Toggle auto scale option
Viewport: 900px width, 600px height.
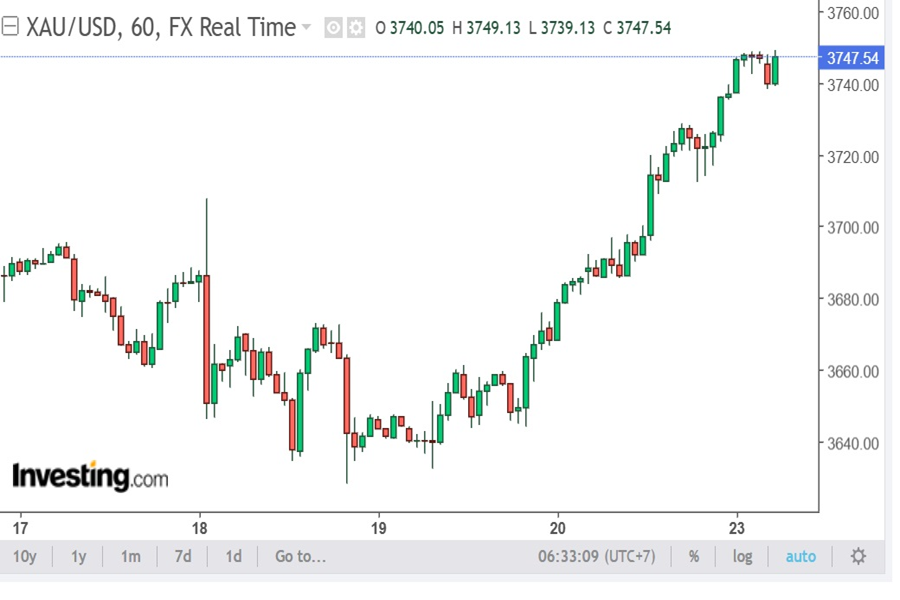(x=800, y=556)
